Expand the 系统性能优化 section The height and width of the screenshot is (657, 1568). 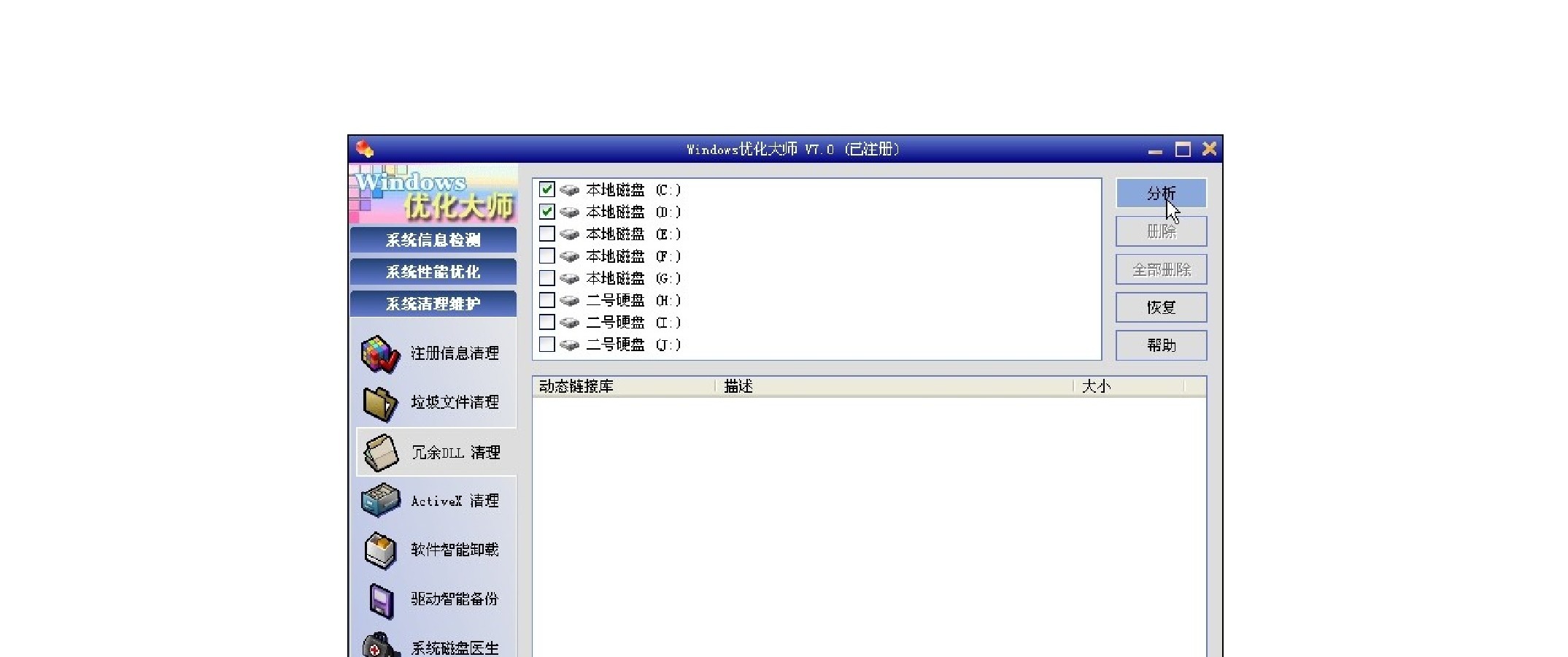pos(433,272)
